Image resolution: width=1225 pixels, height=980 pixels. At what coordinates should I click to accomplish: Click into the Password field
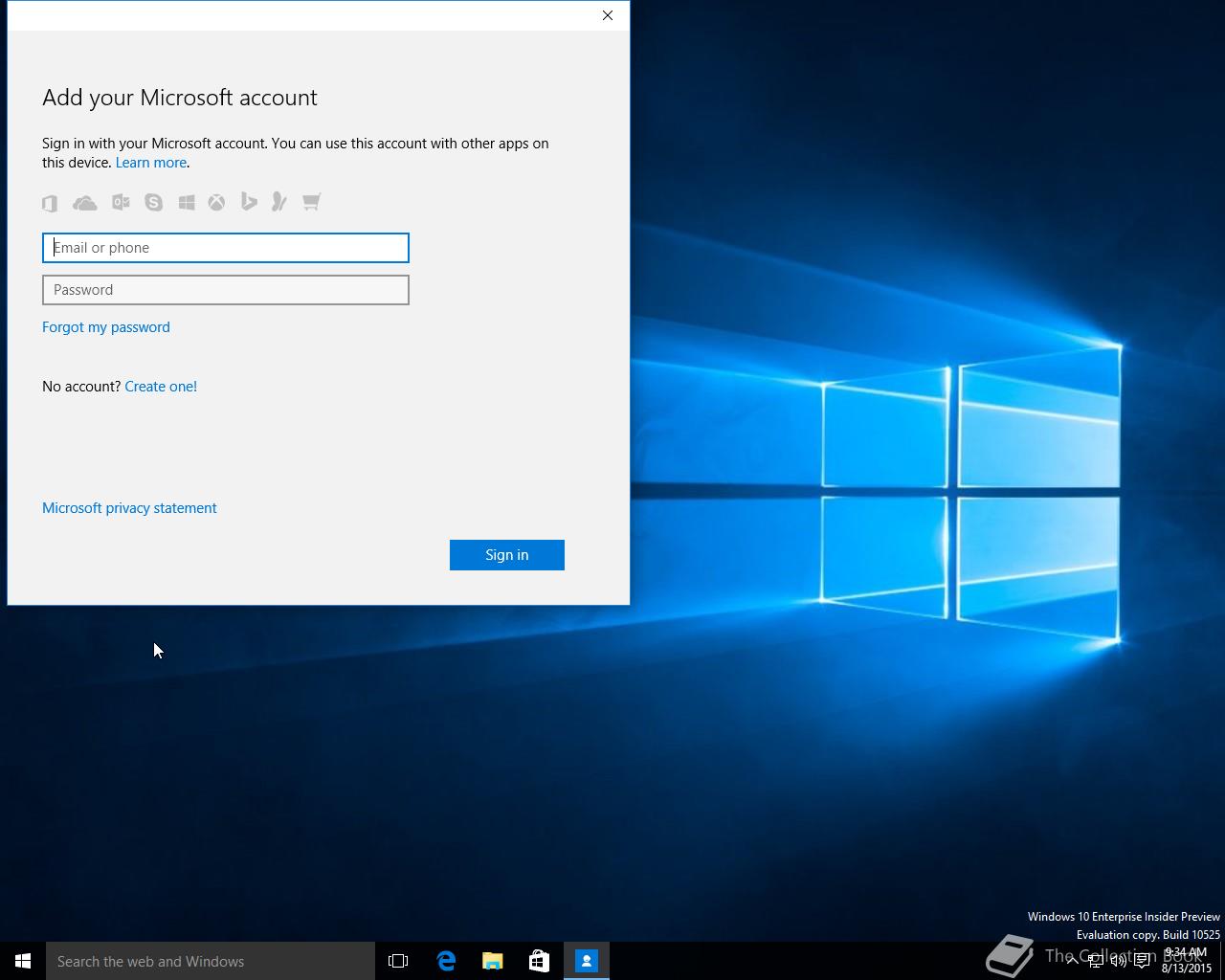pyautogui.click(x=226, y=290)
